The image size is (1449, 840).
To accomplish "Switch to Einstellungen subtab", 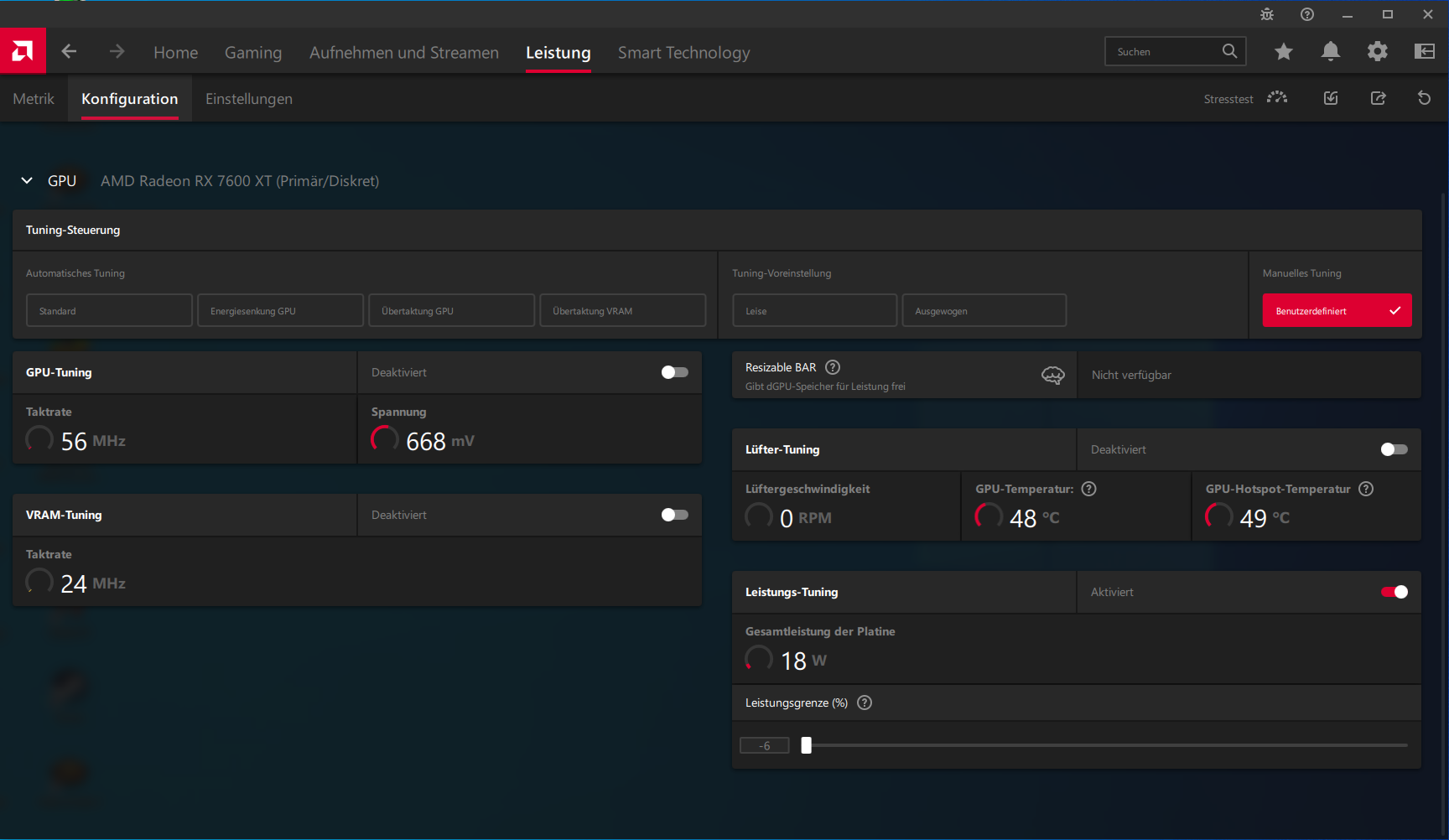I will (249, 98).
